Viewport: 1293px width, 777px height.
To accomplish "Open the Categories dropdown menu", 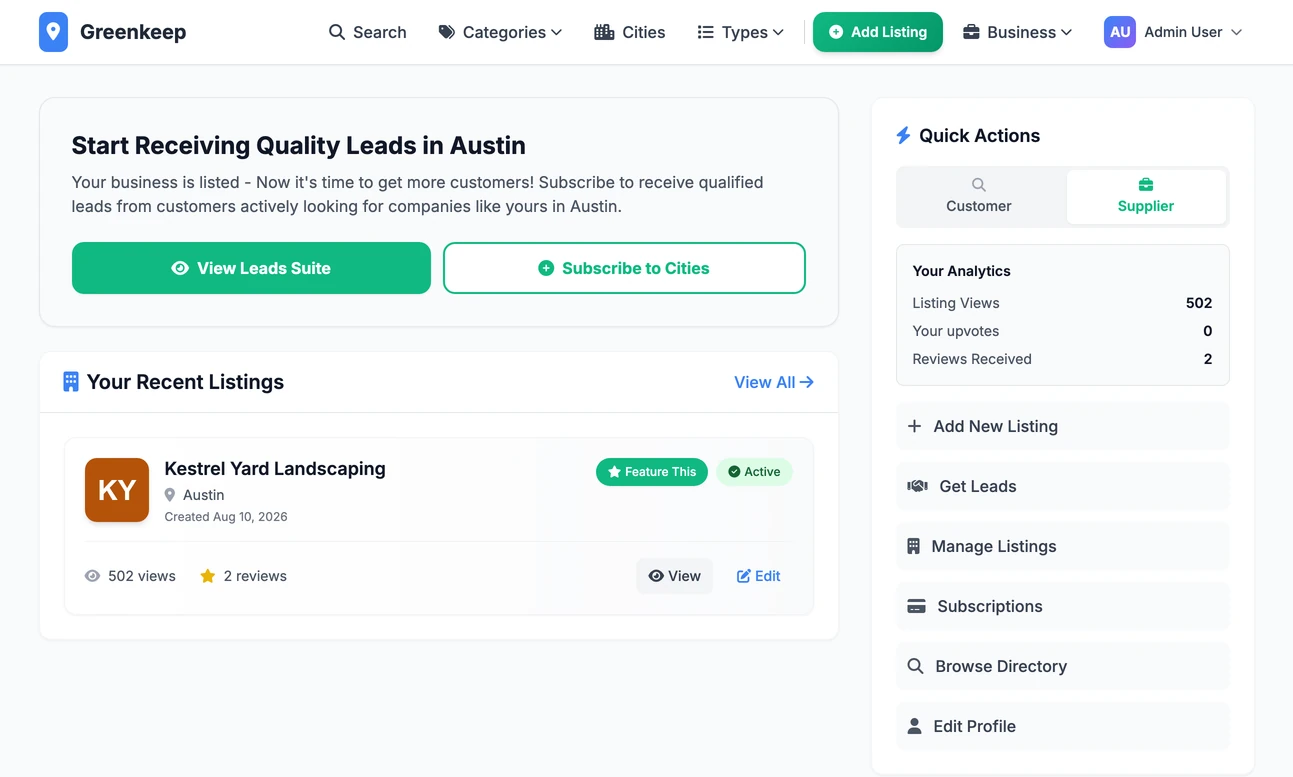I will click(500, 32).
